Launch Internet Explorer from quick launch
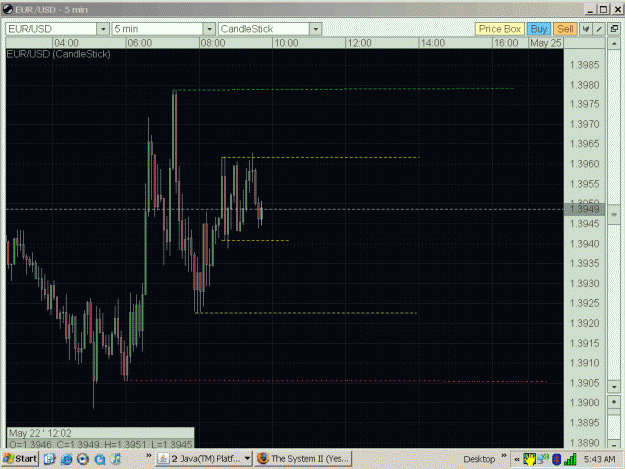 coord(66,459)
